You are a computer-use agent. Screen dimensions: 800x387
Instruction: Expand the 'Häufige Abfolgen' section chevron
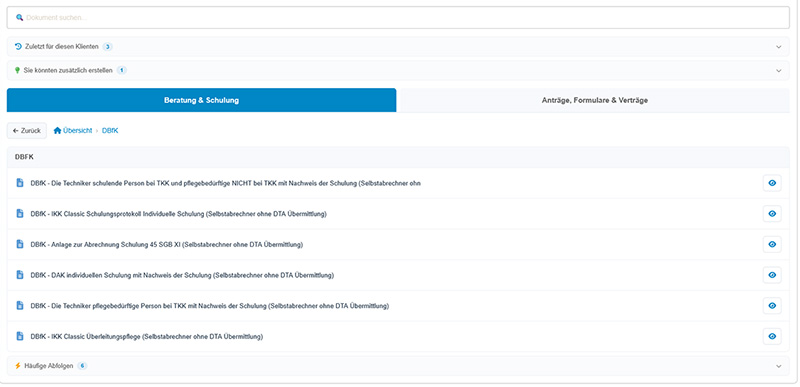[779, 366]
